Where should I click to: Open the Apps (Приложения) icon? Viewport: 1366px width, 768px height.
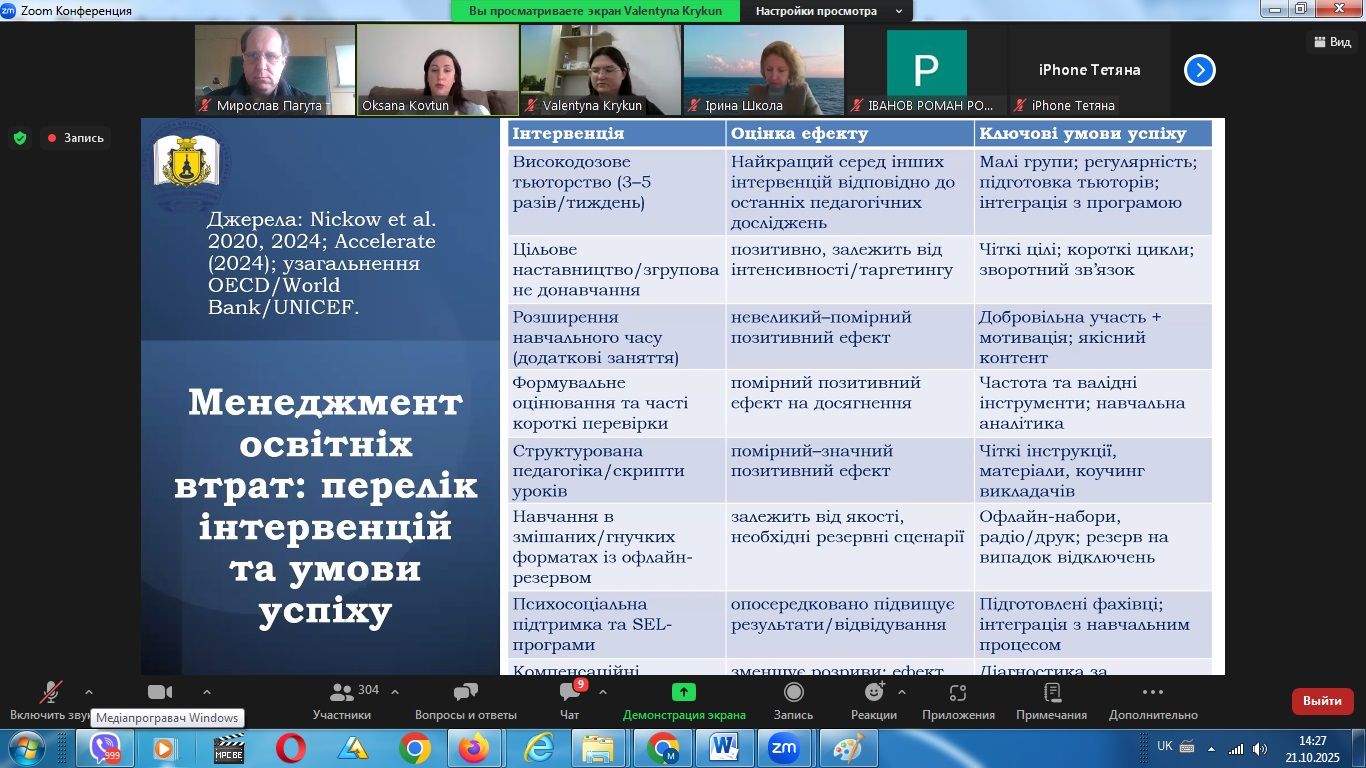[957, 693]
